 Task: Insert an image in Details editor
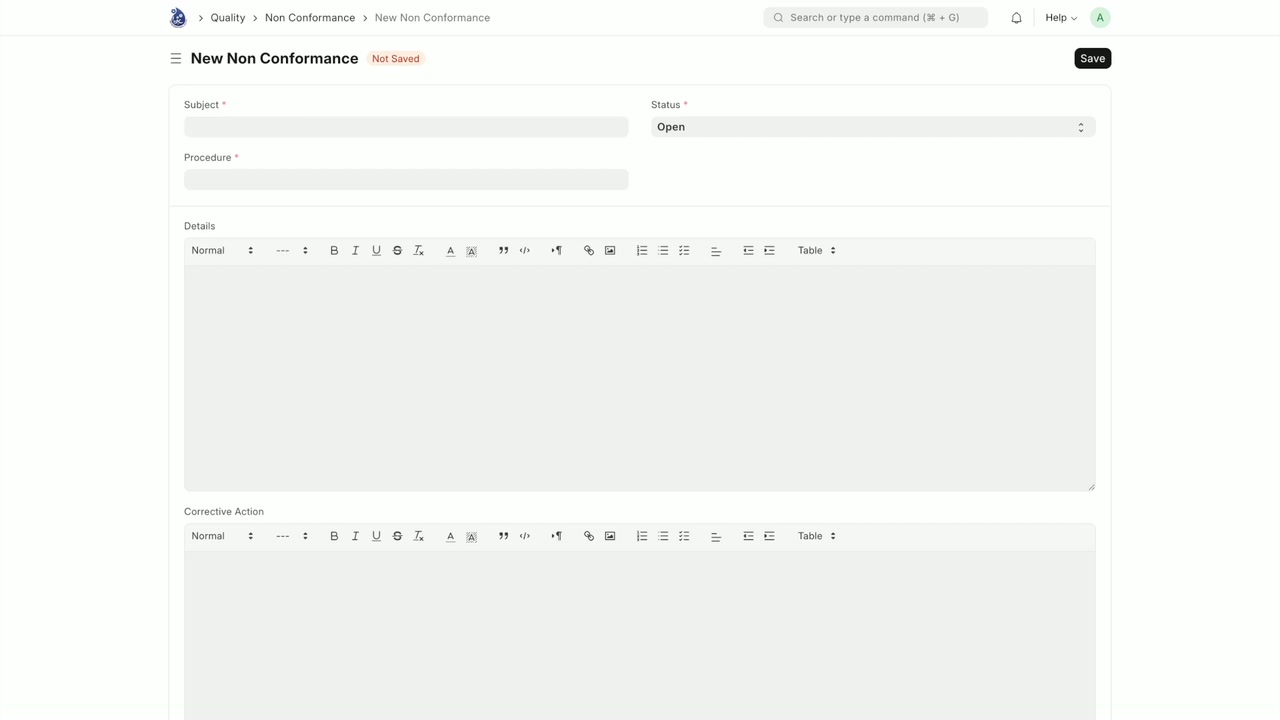610,251
